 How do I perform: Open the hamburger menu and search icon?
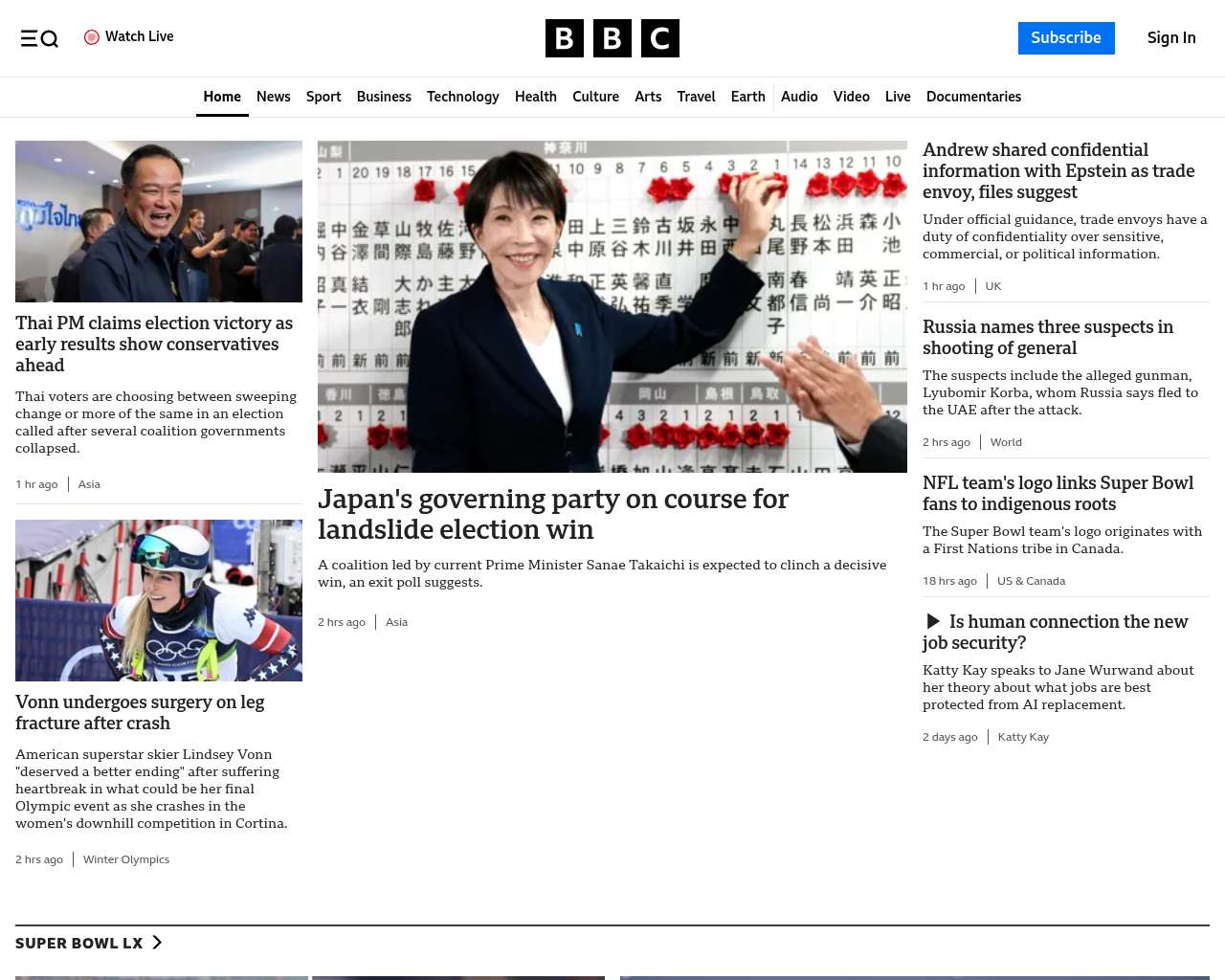coord(39,38)
